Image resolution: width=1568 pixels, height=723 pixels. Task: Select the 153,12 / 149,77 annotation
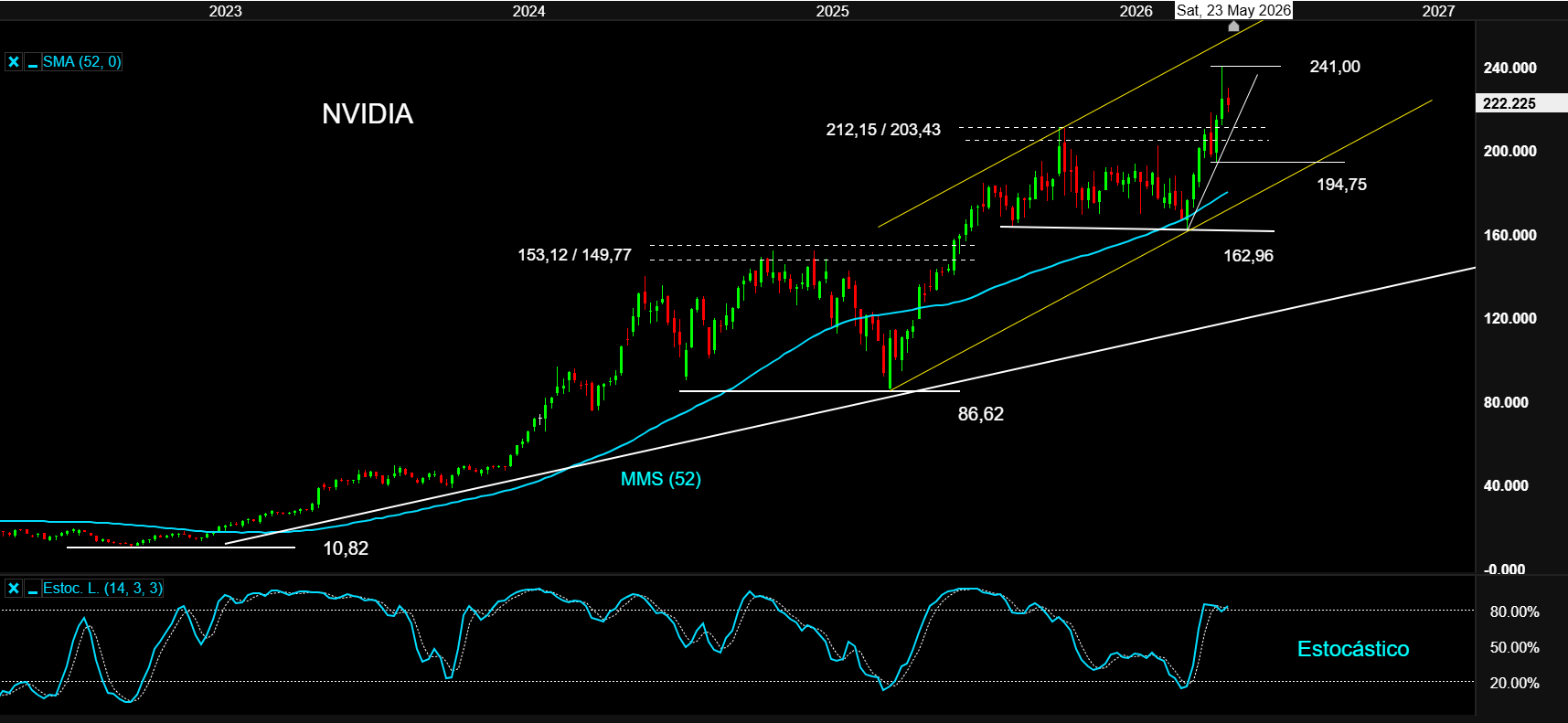coord(574,255)
